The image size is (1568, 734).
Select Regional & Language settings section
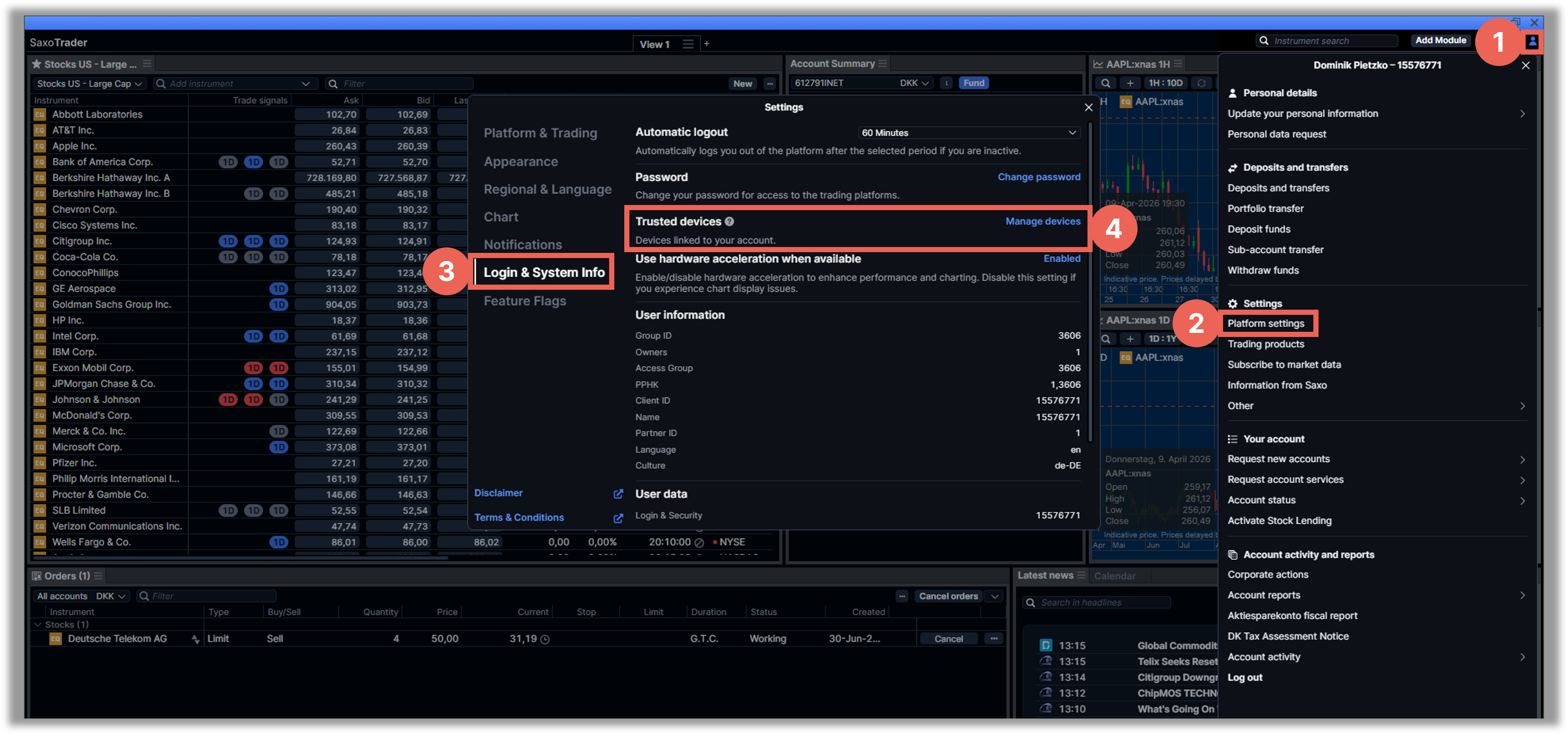click(x=547, y=189)
